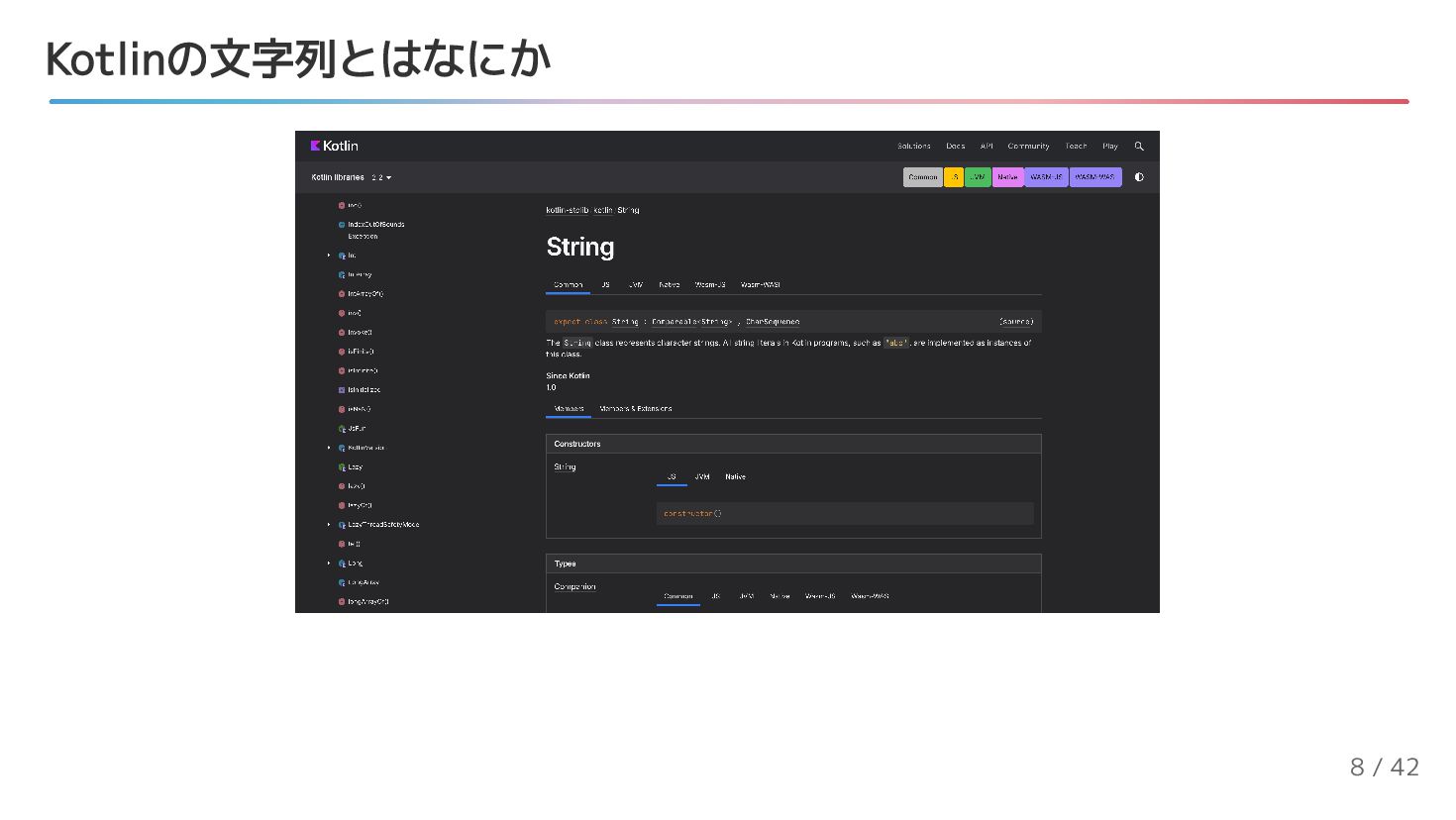
Task: Click the Lazy interface icon in the sidebar
Action: coord(342,467)
